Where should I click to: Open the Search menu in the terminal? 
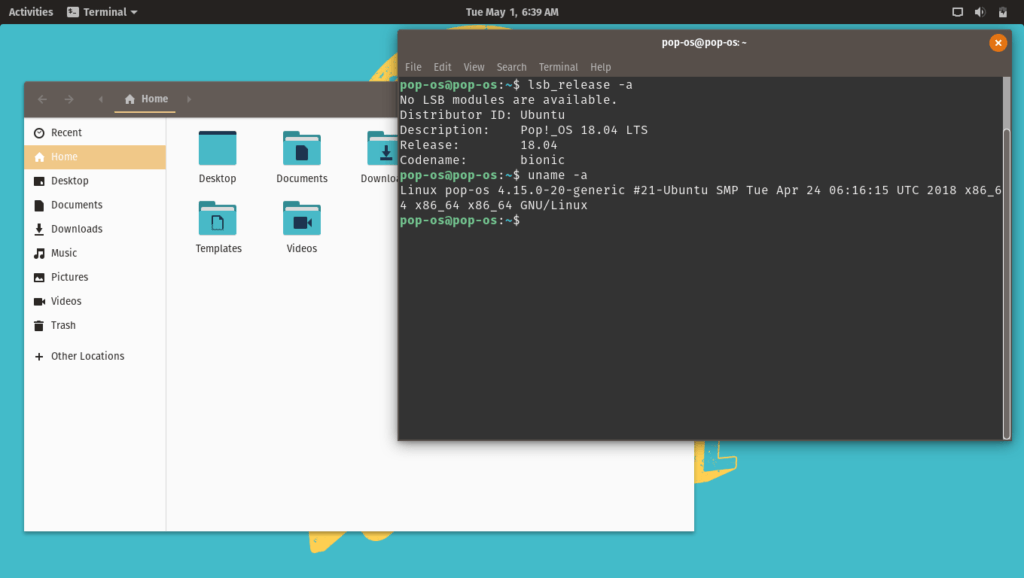pyautogui.click(x=511, y=66)
